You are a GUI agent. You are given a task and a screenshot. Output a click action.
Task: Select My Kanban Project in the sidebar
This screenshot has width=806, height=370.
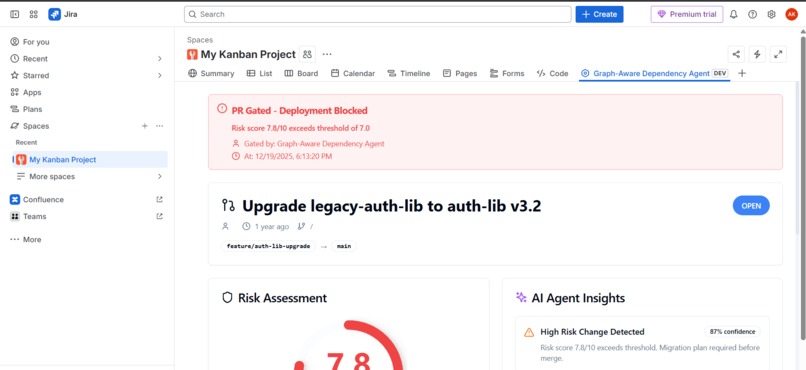90,159
